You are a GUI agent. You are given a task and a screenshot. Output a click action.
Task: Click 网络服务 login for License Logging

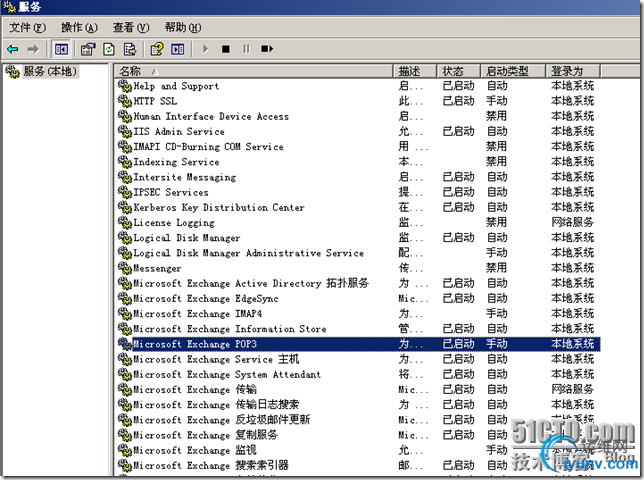(x=573, y=223)
